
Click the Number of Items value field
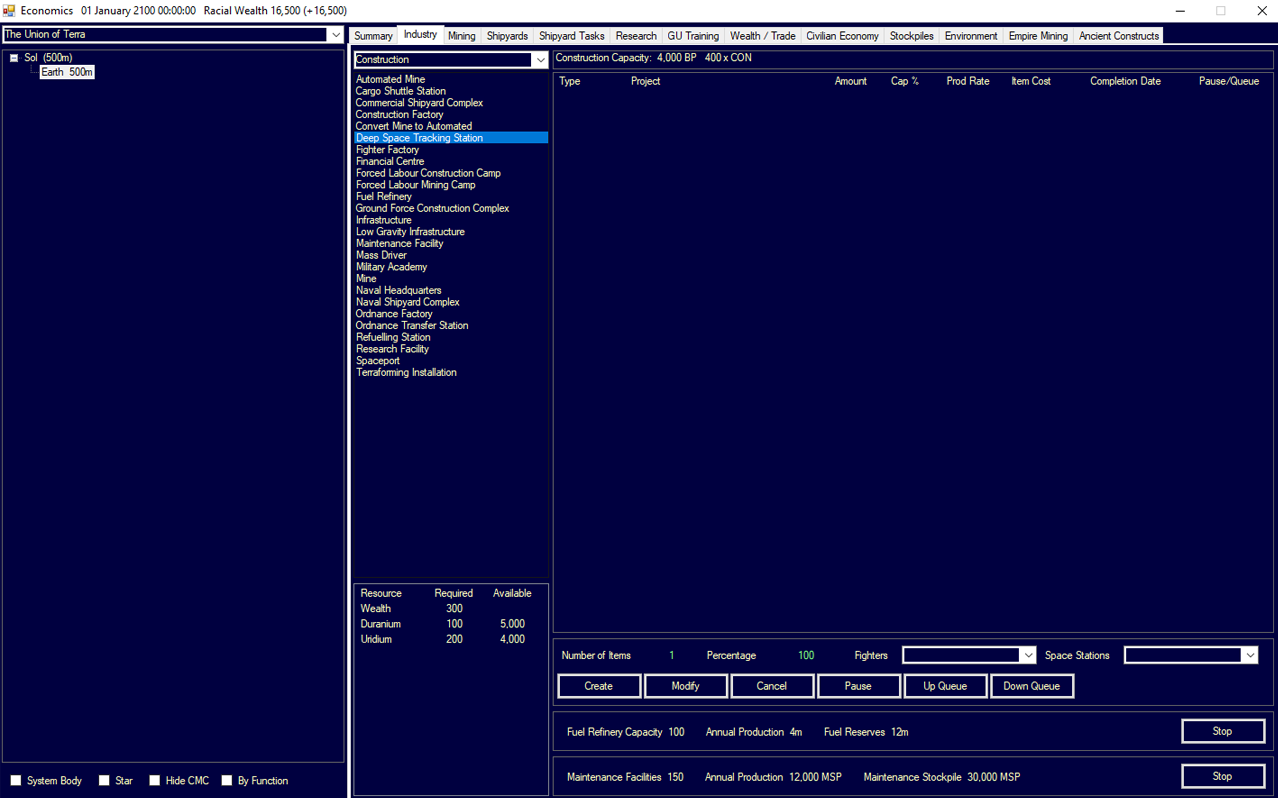672,656
